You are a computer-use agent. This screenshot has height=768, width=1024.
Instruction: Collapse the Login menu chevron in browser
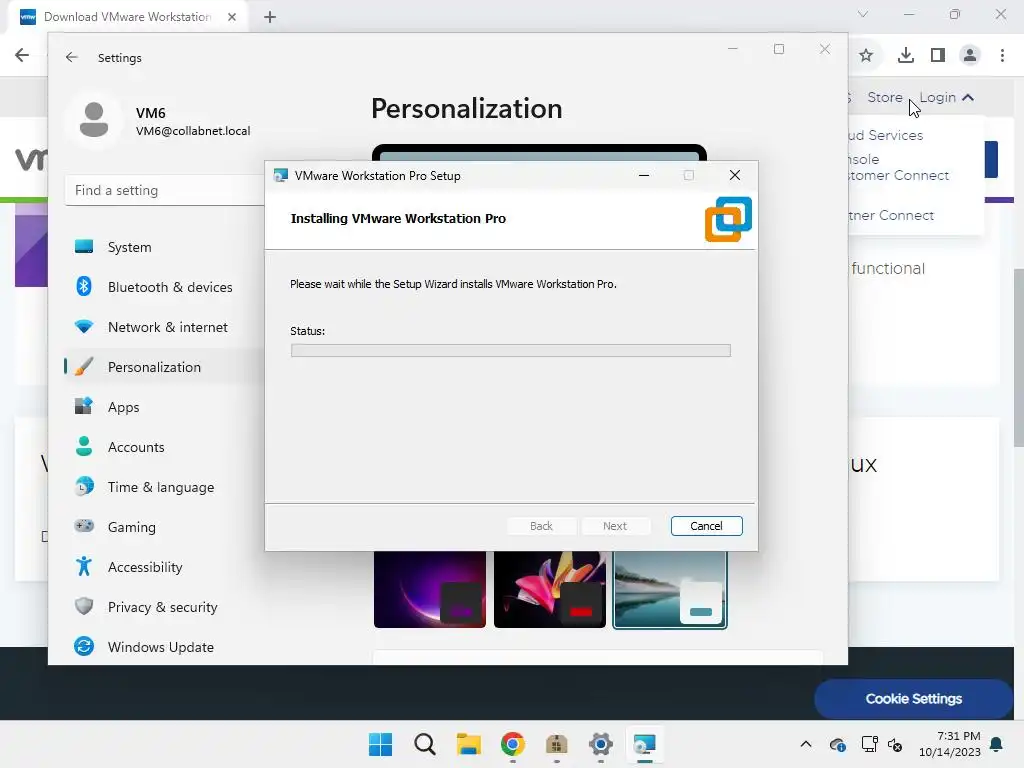point(968,97)
